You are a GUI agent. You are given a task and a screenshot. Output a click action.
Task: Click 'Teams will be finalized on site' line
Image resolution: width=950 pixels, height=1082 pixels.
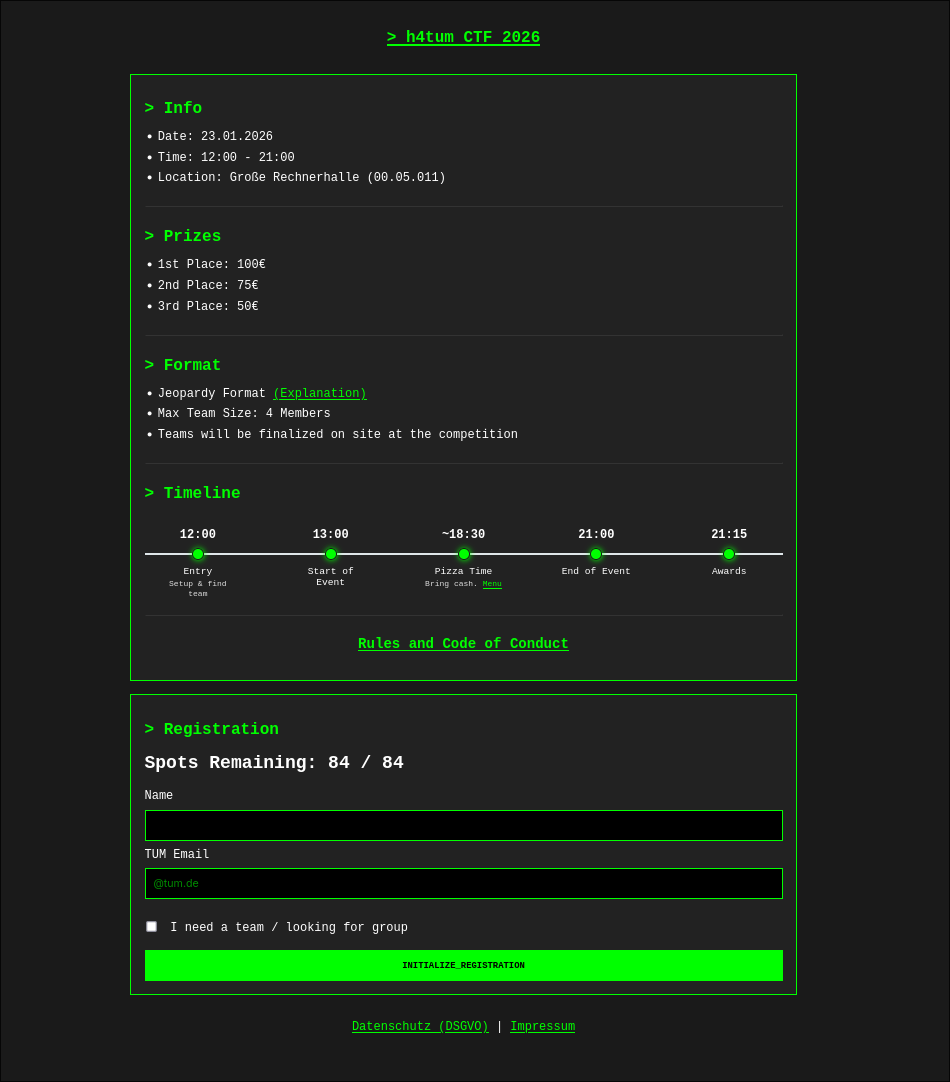pos(338,434)
